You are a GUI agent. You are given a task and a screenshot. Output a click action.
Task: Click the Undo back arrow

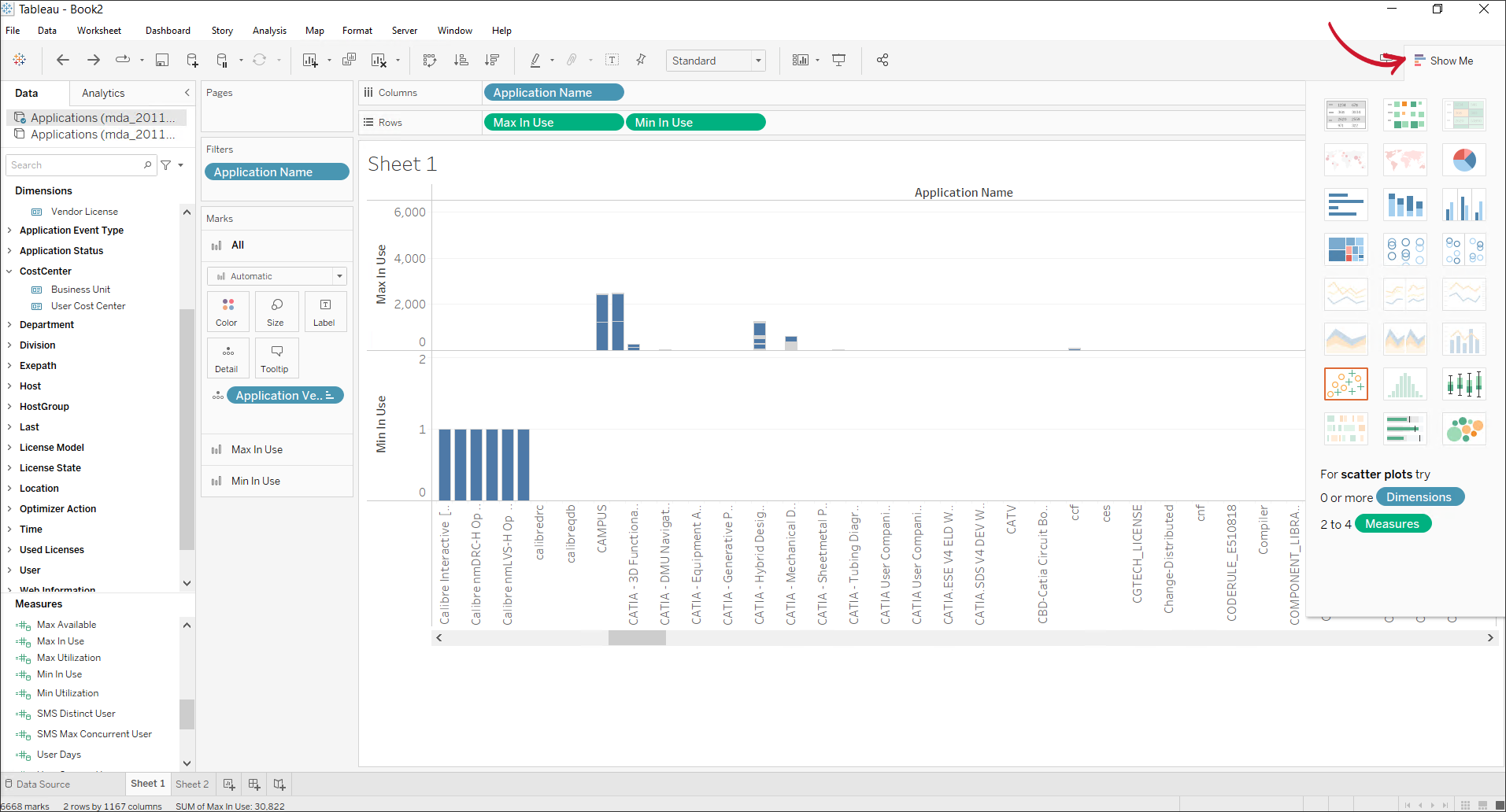(63, 60)
